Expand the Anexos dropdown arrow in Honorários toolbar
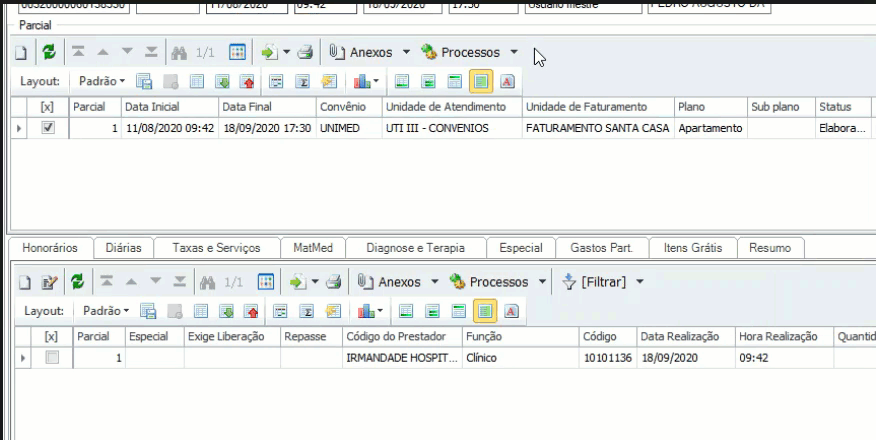 pyautogui.click(x=435, y=282)
